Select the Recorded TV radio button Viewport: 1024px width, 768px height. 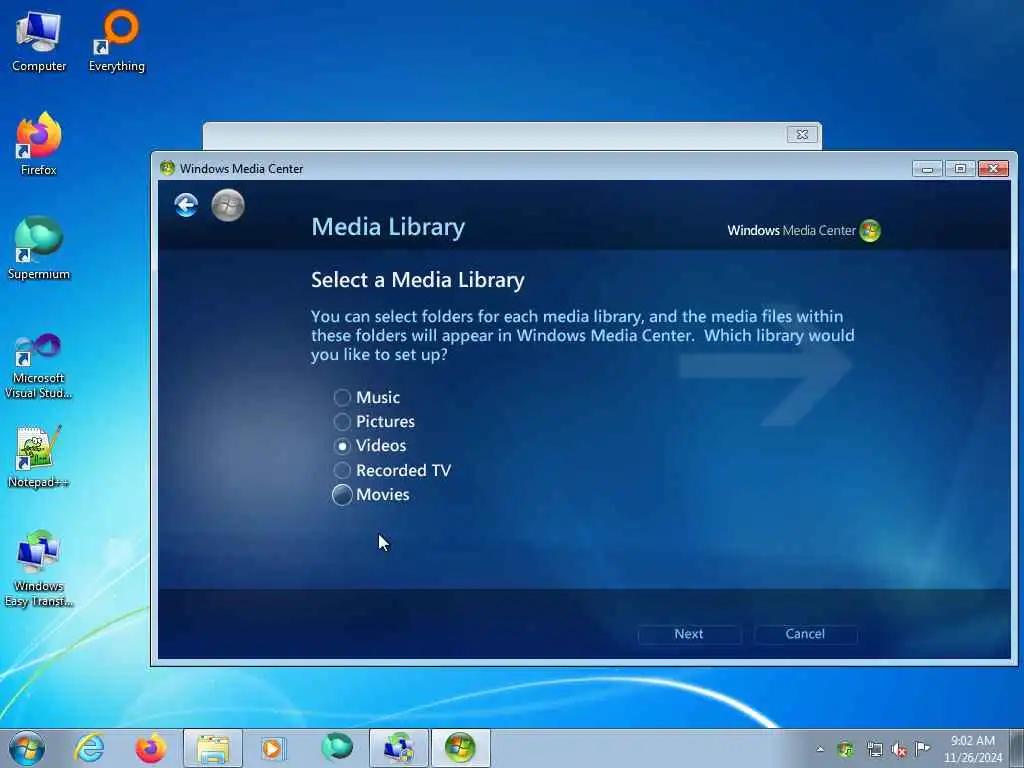(342, 470)
